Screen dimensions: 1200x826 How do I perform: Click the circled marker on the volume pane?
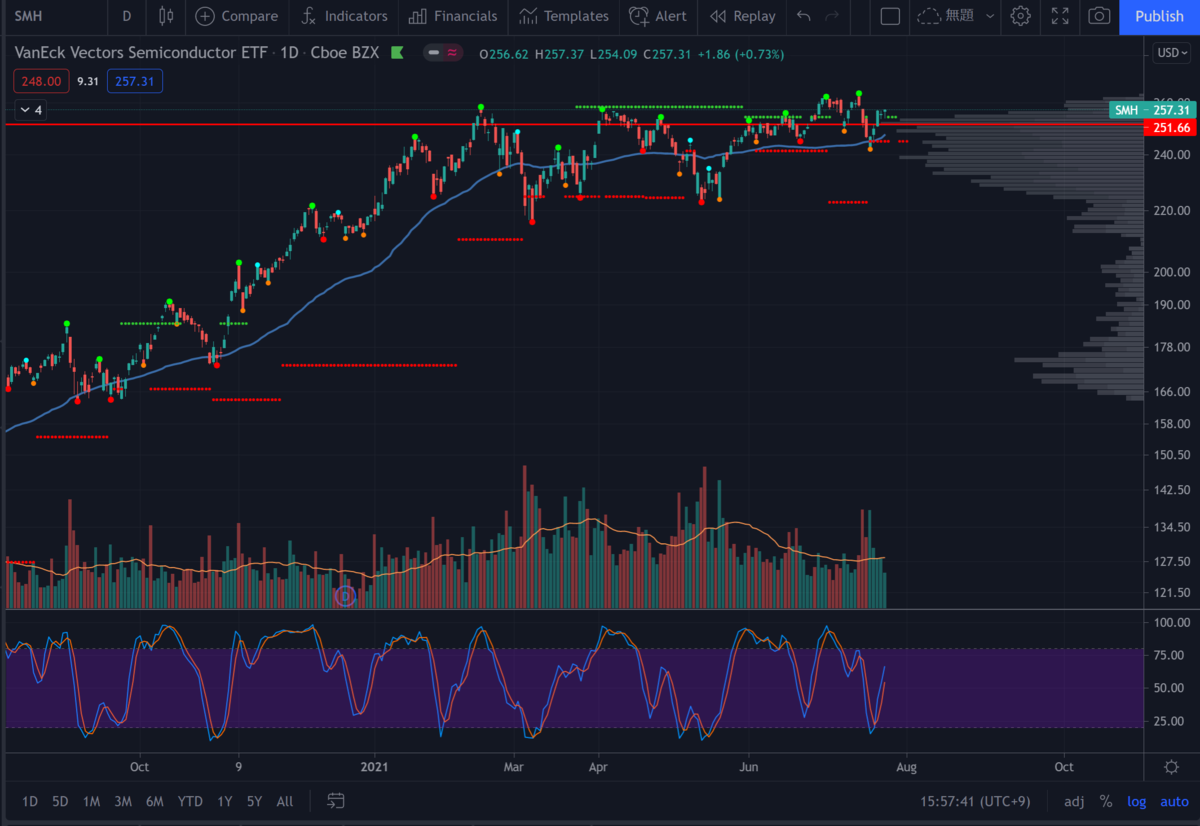[x=345, y=596]
